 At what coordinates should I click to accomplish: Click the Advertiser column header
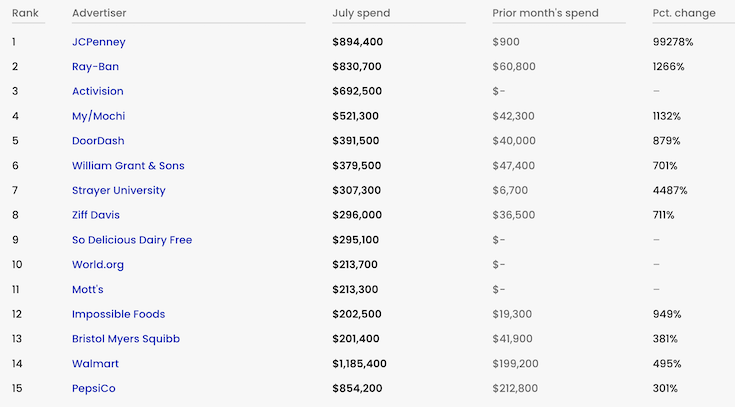coord(99,13)
